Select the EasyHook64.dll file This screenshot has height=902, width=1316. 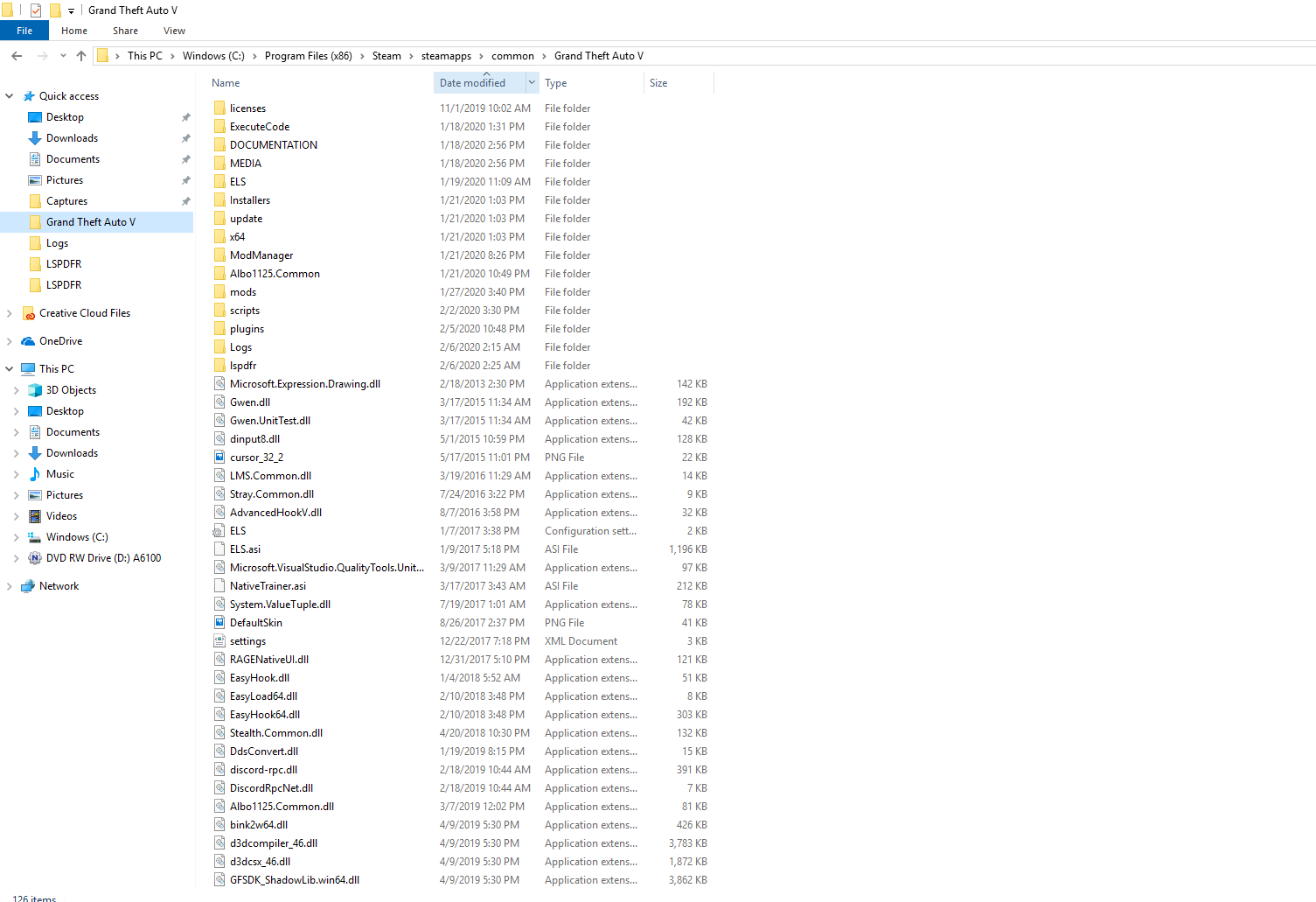pyautogui.click(x=460, y=715)
